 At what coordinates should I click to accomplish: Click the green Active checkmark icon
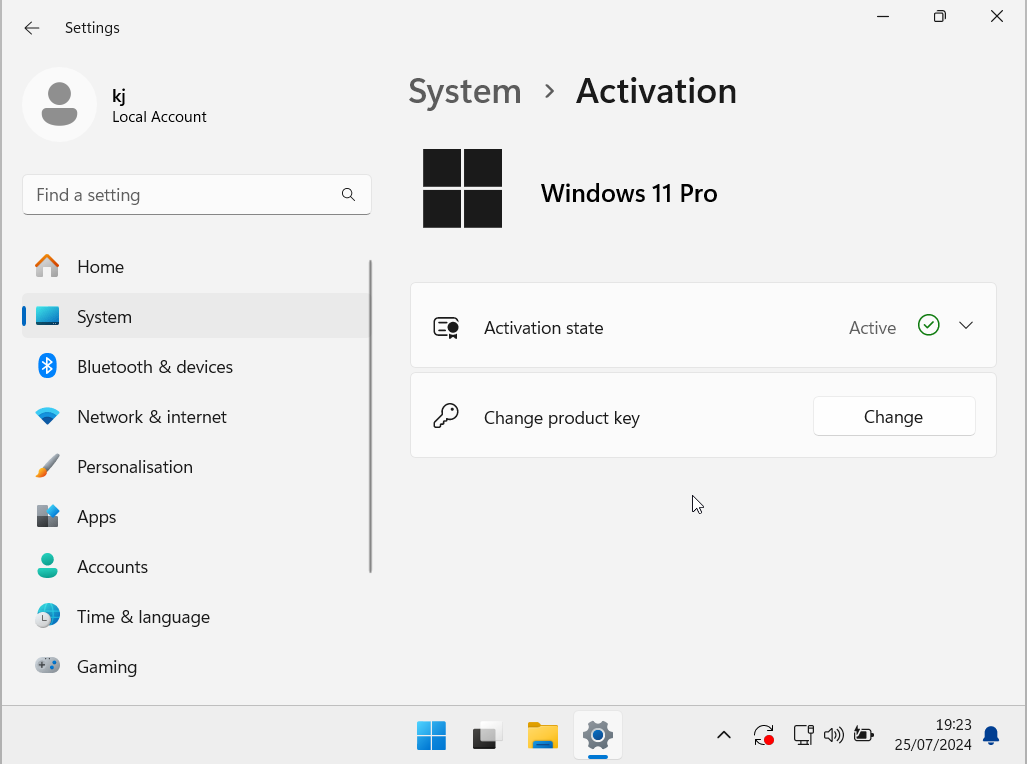(x=929, y=325)
